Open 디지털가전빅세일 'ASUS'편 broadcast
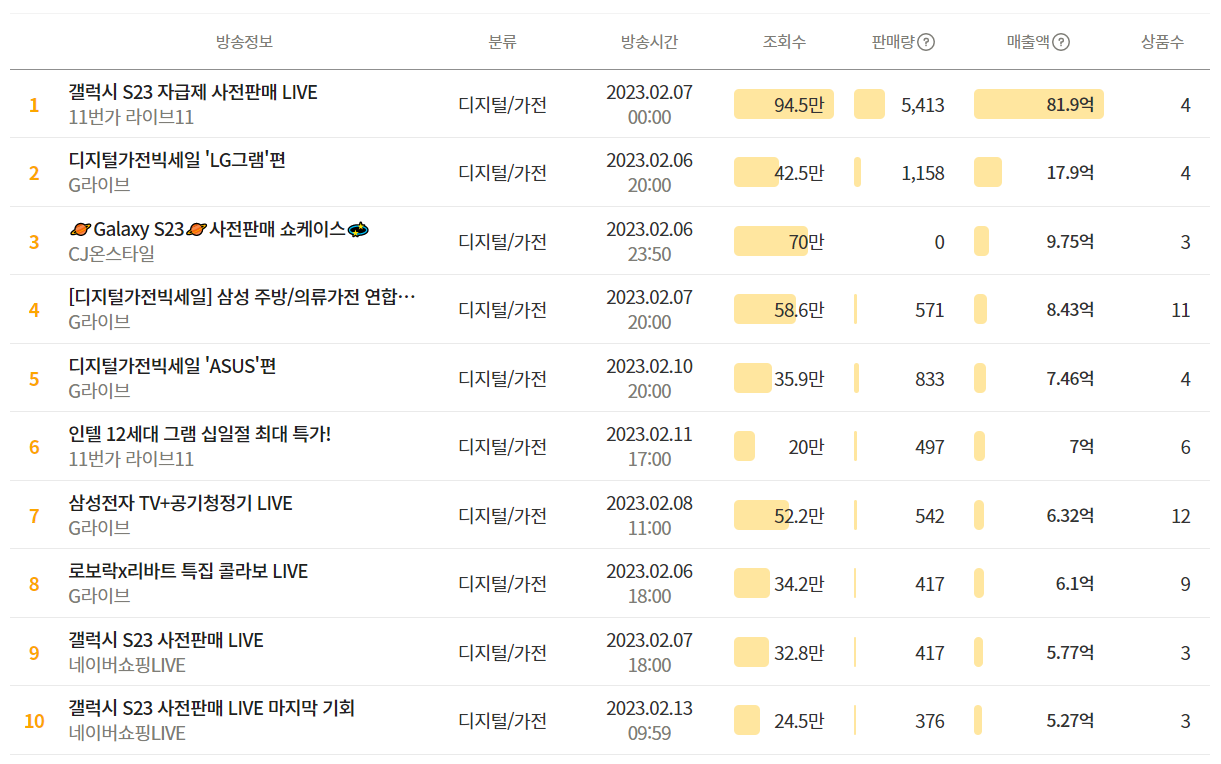1221x764 pixels. coord(172,366)
